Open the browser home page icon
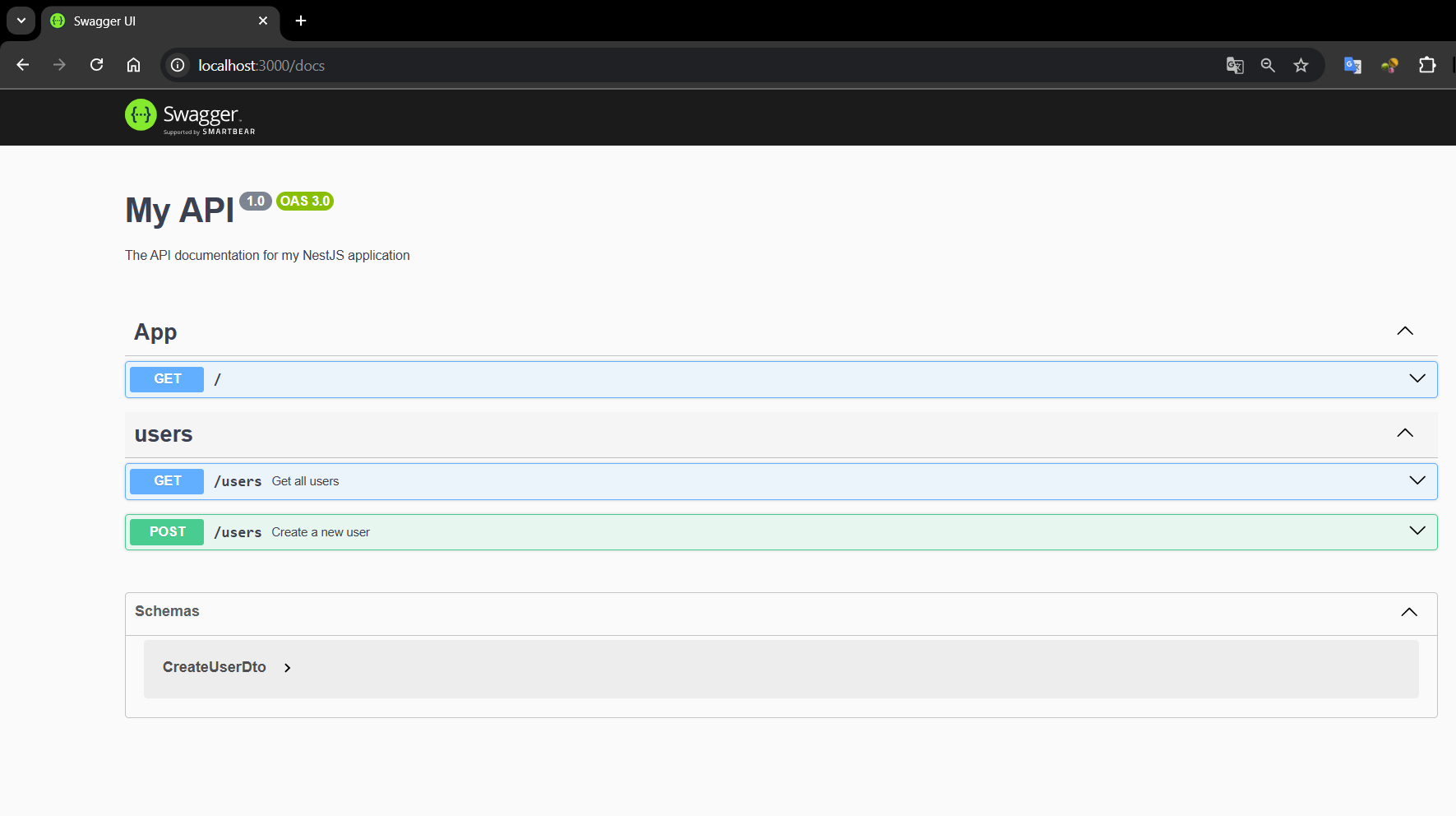Viewport: 1456px width, 816px height. [133, 65]
